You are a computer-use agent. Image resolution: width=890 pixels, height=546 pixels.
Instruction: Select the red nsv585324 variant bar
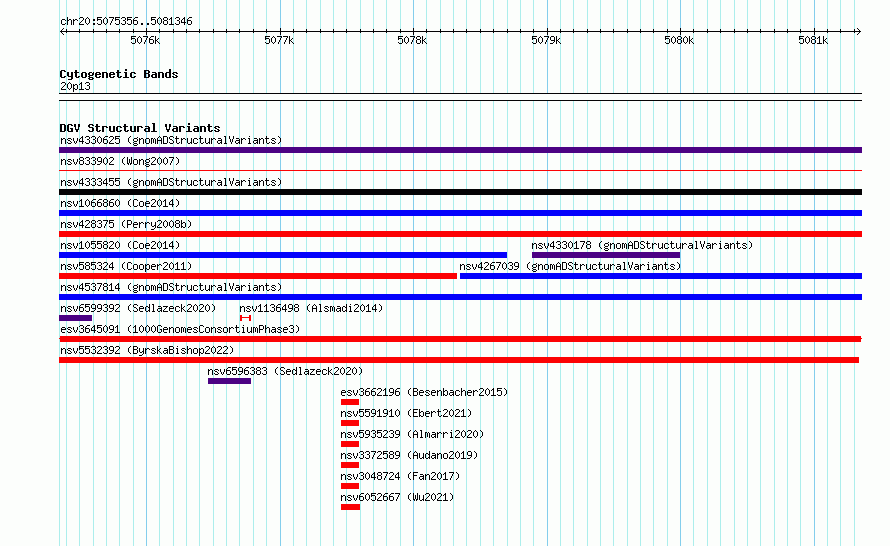(x=258, y=276)
